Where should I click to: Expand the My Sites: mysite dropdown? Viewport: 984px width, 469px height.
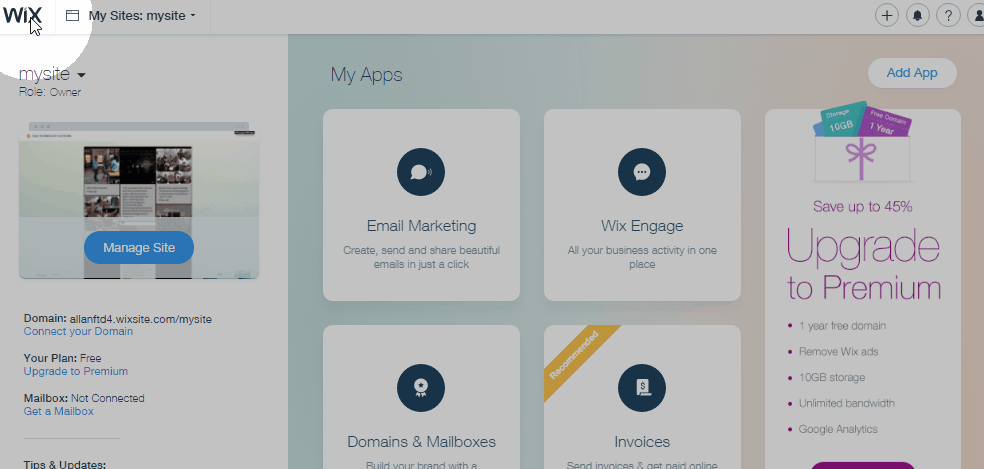(142, 16)
